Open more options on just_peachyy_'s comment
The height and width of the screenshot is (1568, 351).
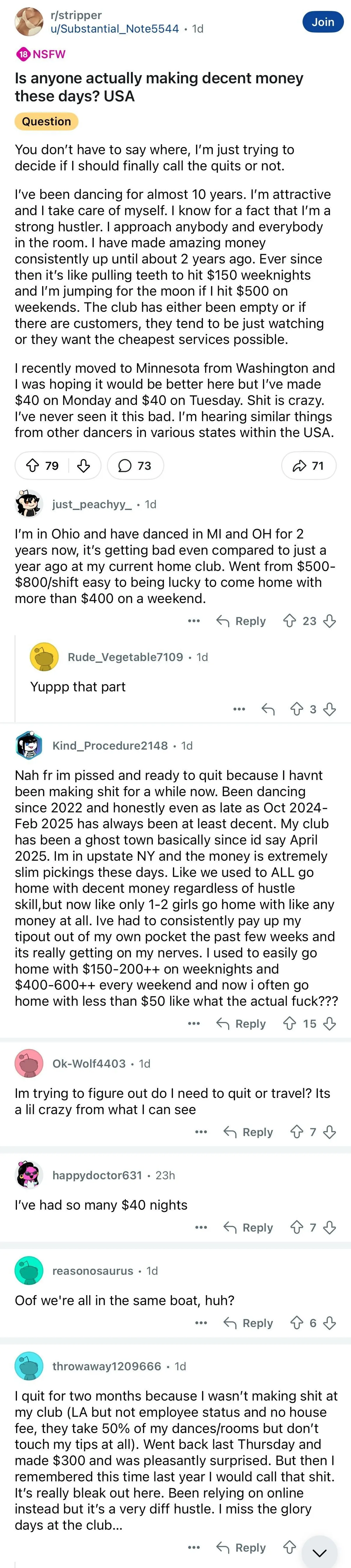tap(194, 621)
